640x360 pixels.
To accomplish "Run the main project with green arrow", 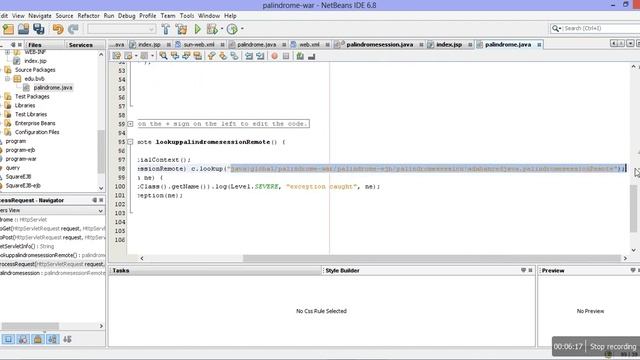I will pos(198,29).
